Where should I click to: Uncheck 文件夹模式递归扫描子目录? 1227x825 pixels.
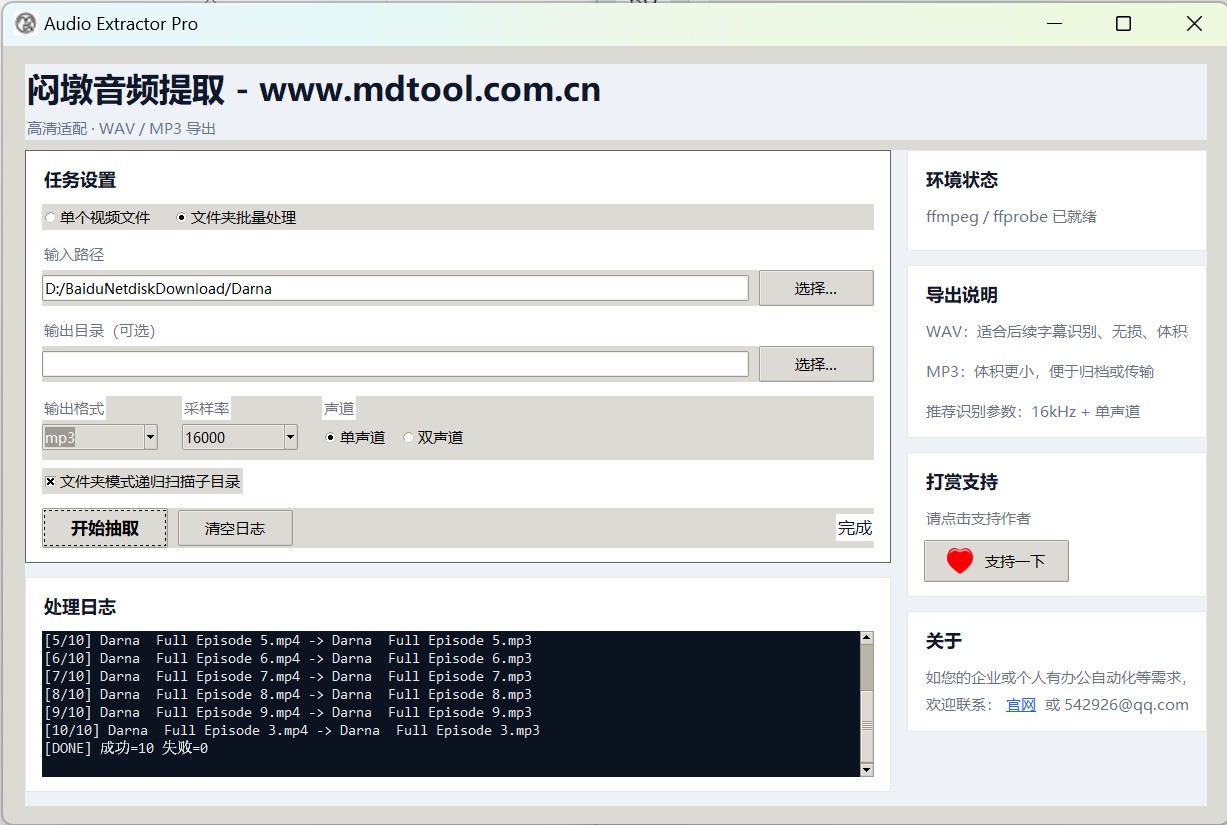coord(50,481)
